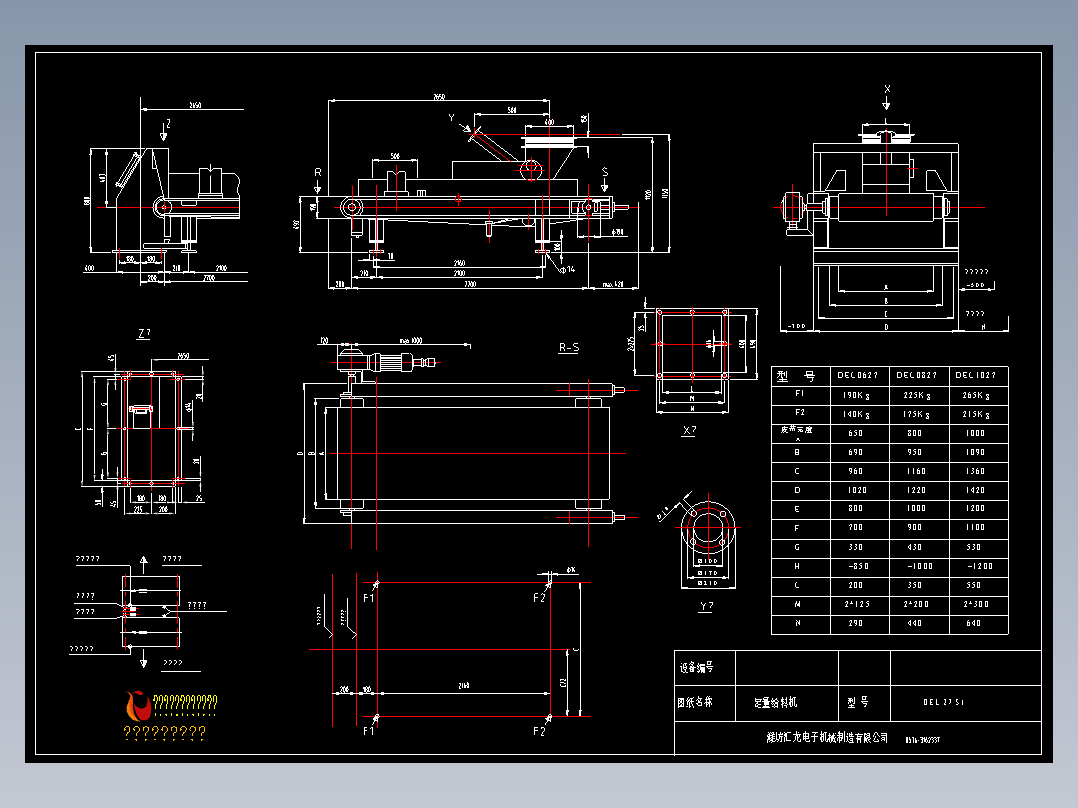
Task: Click '530' in row G
Action: click(974, 547)
